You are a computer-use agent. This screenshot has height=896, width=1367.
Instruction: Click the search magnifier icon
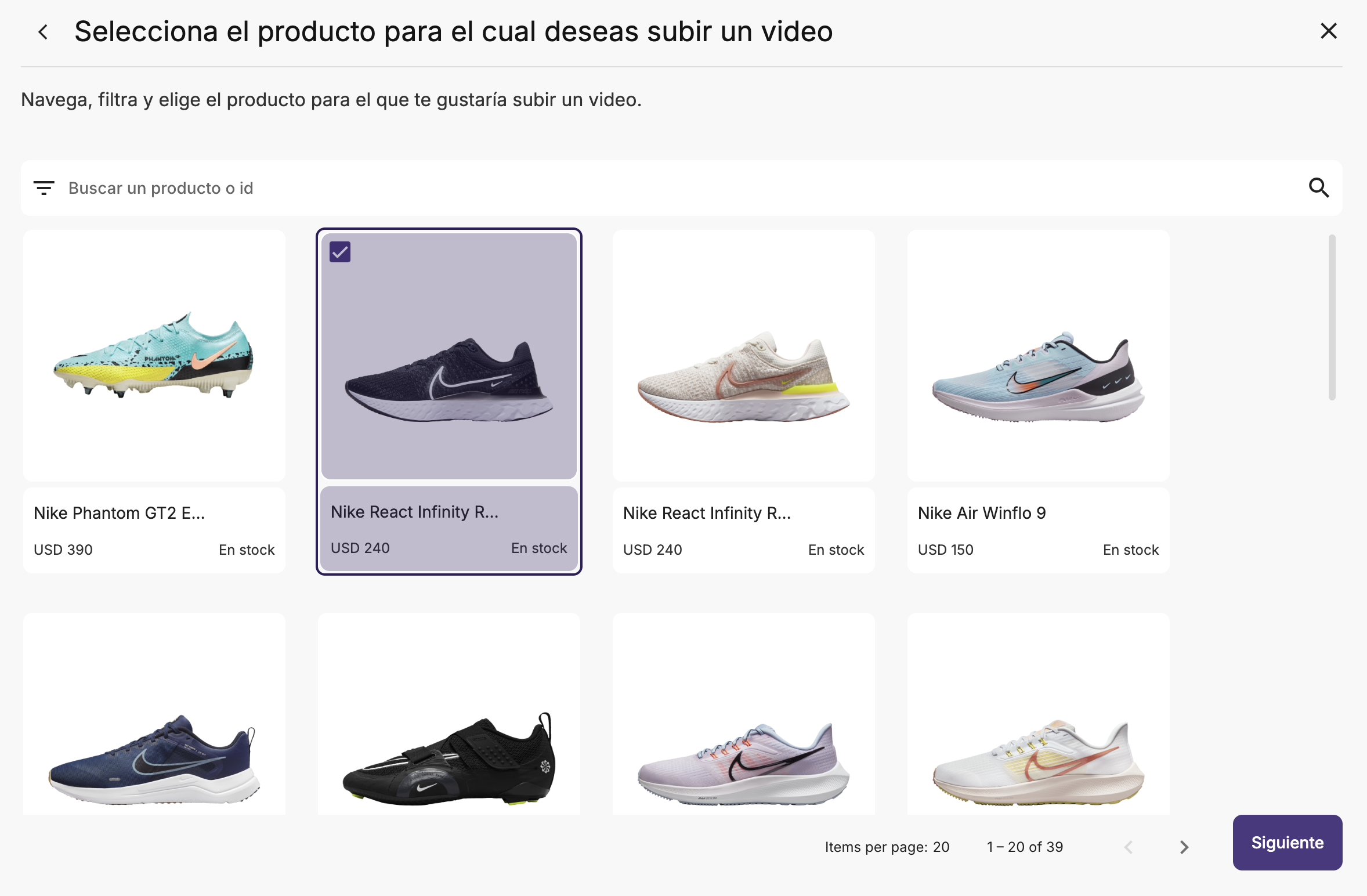pyautogui.click(x=1318, y=188)
